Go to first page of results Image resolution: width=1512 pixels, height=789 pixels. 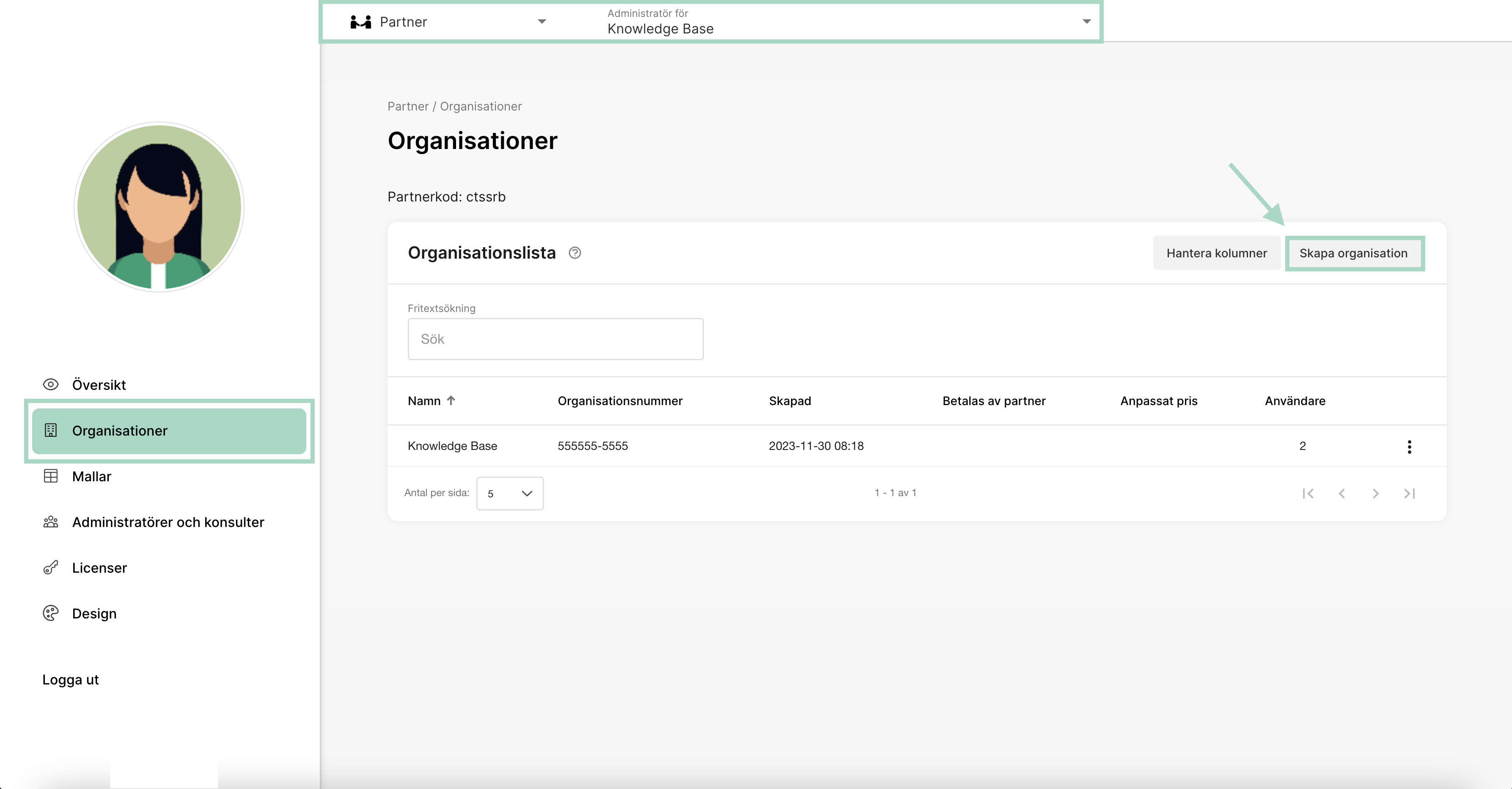pos(1308,494)
